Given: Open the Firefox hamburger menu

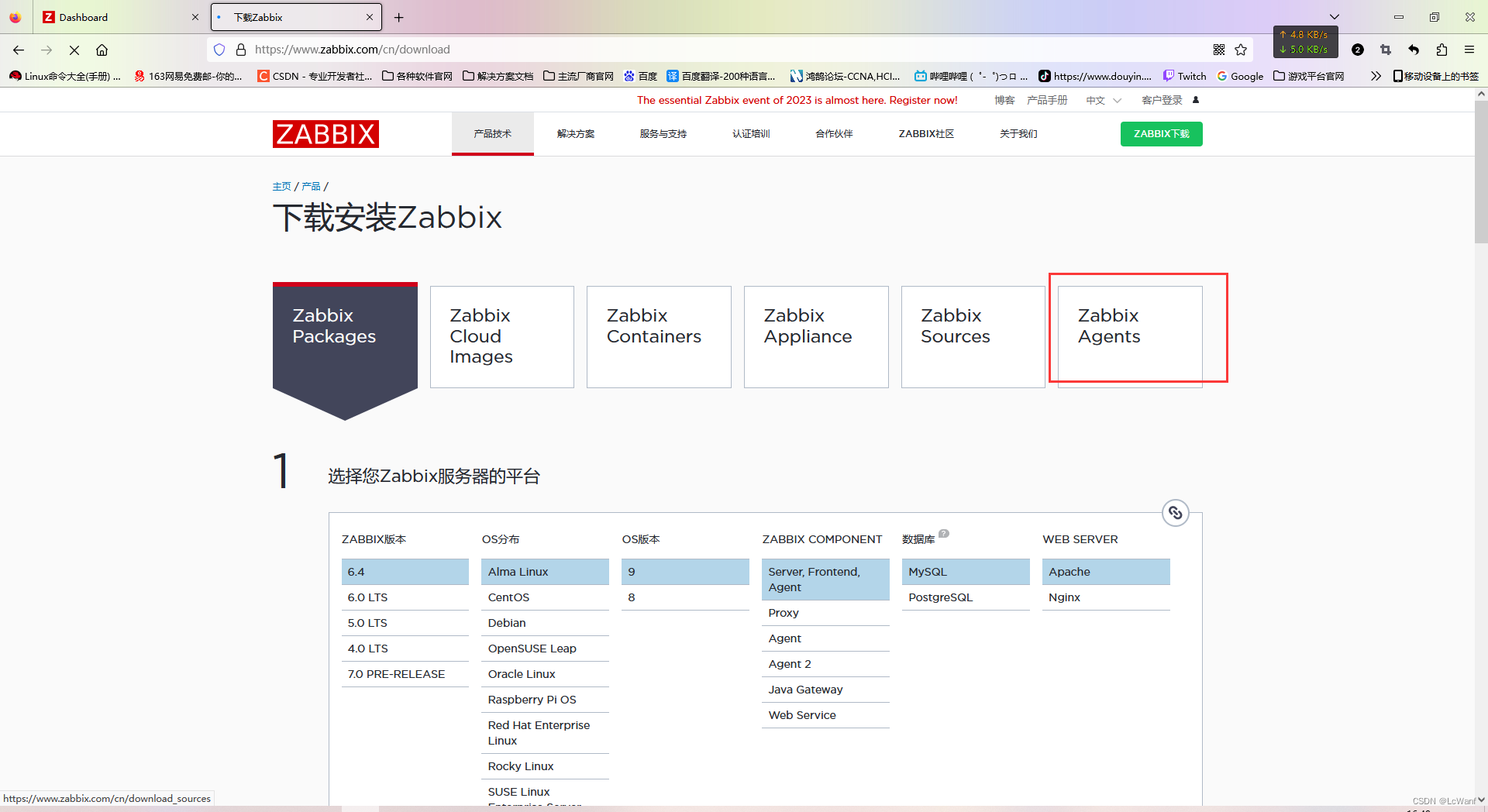Looking at the screenshot, I should pyautogui.click(x=1469, y=50).
